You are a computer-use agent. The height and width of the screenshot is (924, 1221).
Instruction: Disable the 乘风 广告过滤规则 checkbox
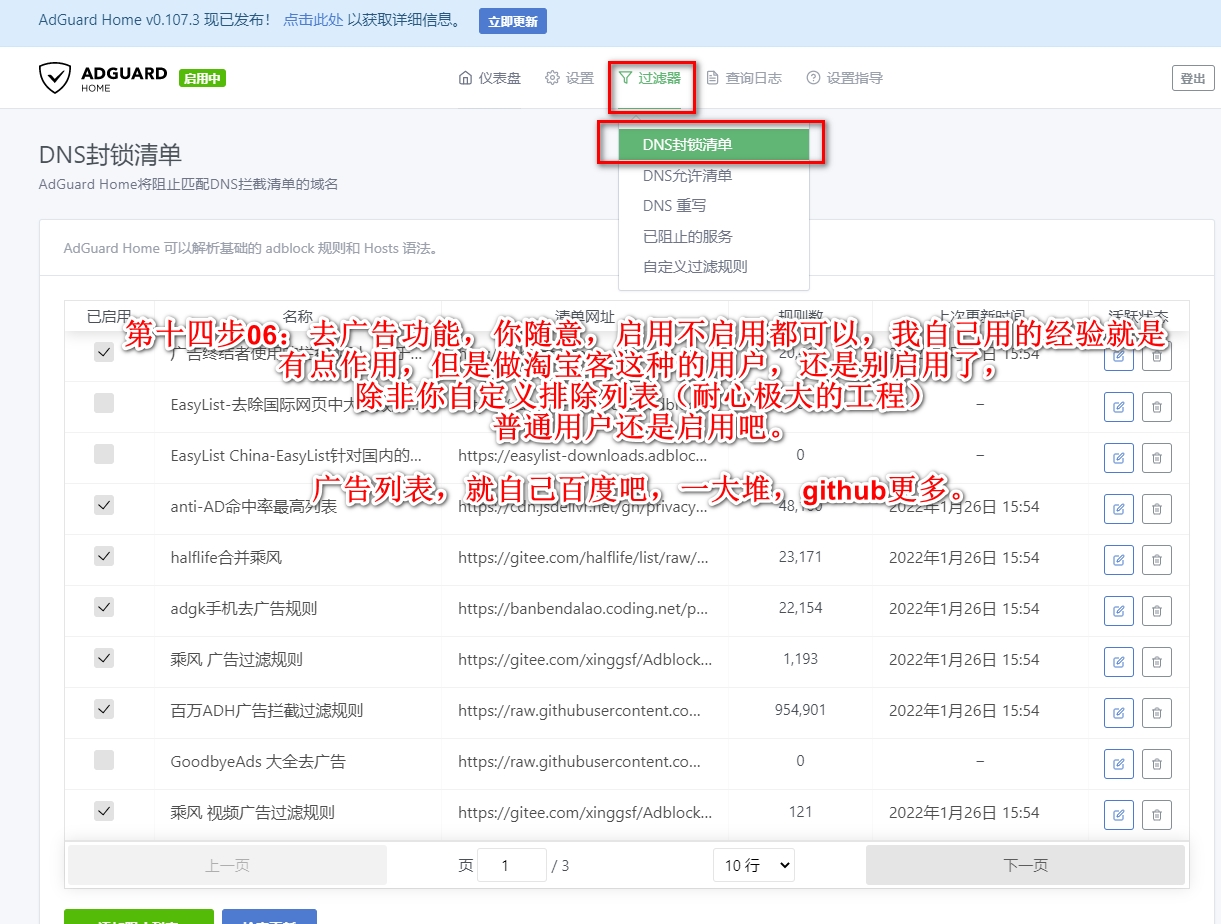point(104,658)
